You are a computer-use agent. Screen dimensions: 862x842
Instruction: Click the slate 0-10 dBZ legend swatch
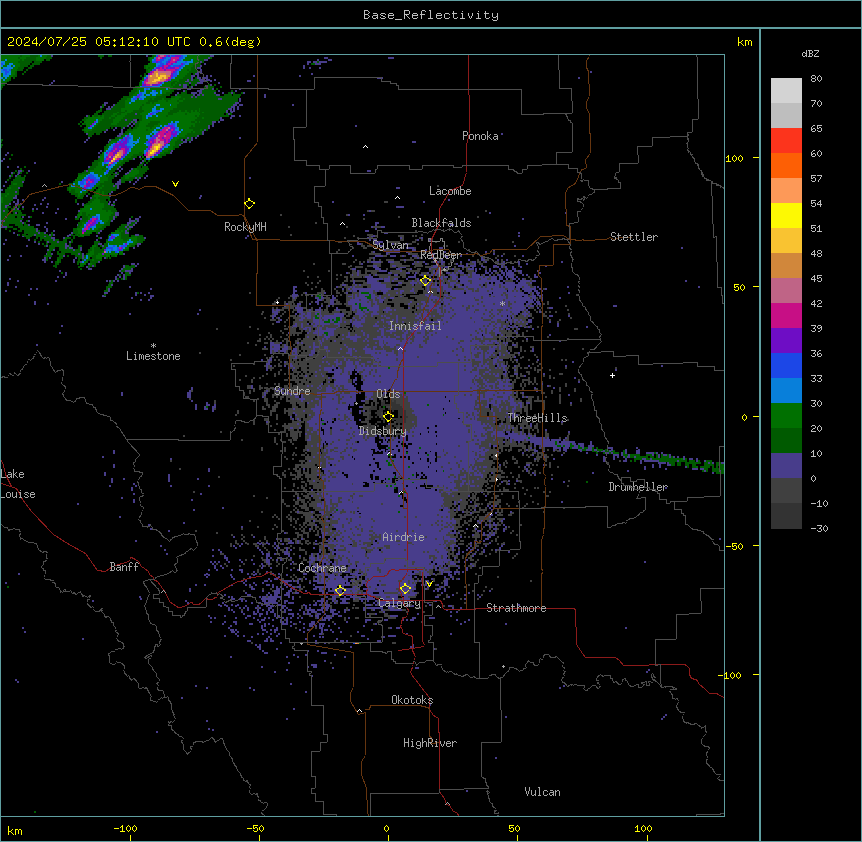pos(786,466)
